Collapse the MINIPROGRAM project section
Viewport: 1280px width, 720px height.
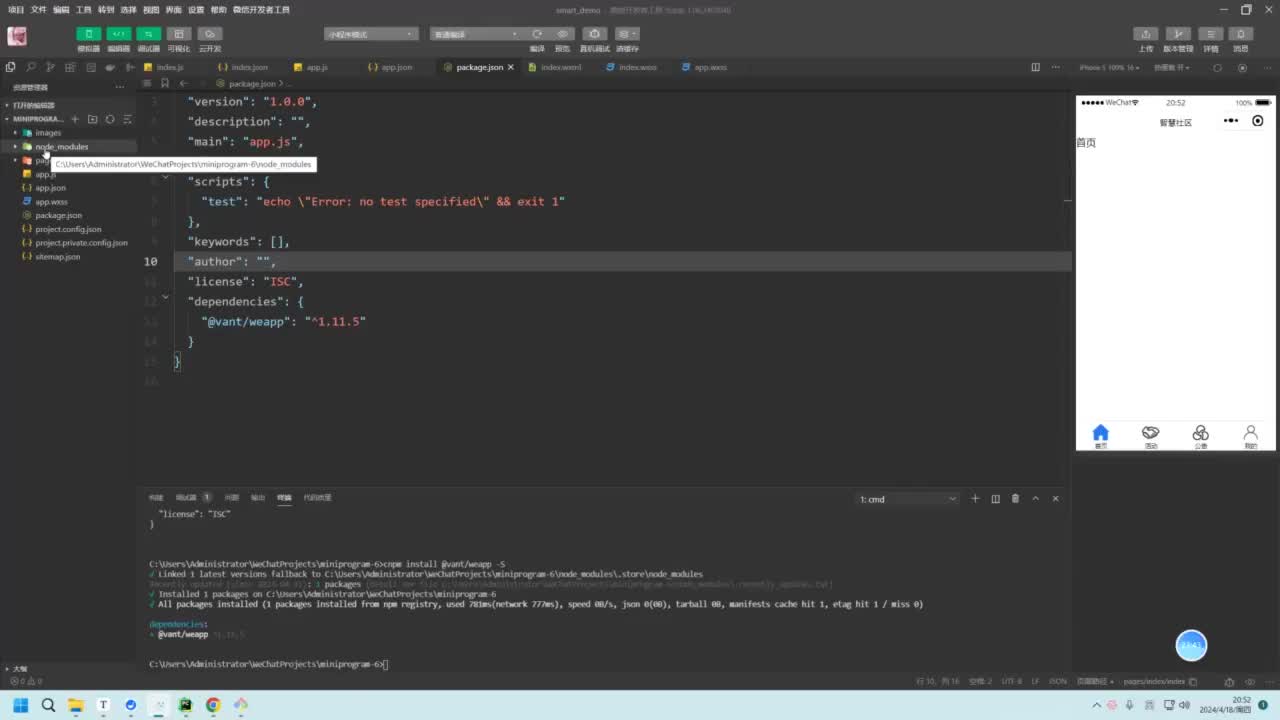38,119
